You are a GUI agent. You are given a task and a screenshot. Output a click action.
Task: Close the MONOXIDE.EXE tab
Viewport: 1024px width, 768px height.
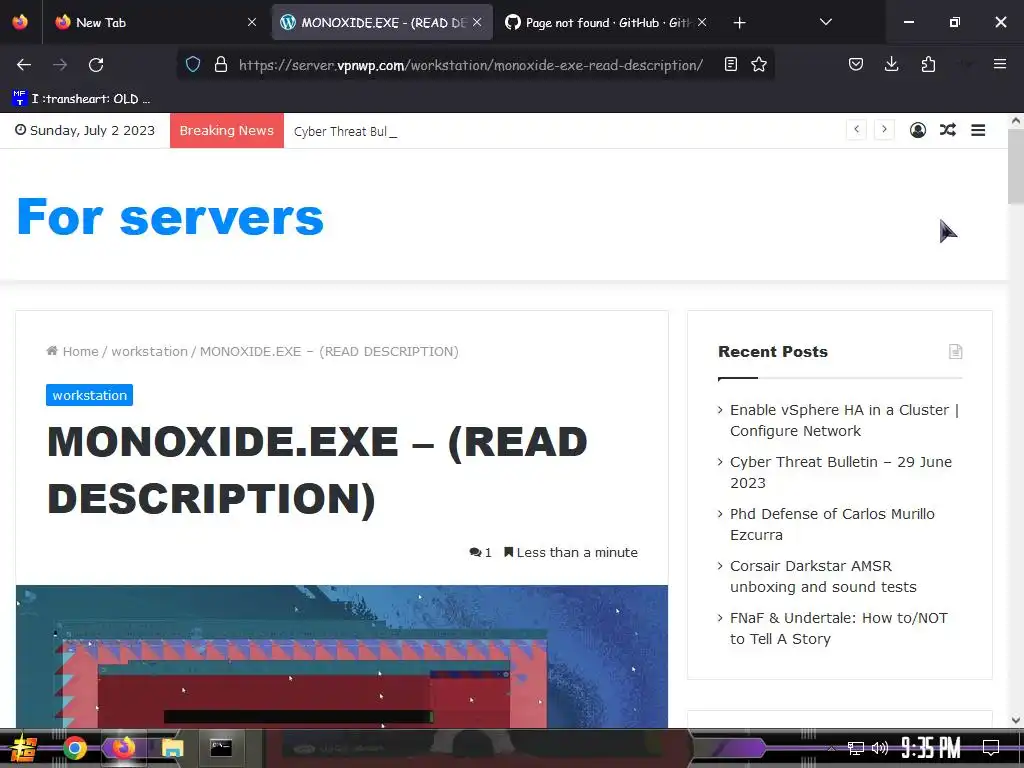(x=477, y=22)
